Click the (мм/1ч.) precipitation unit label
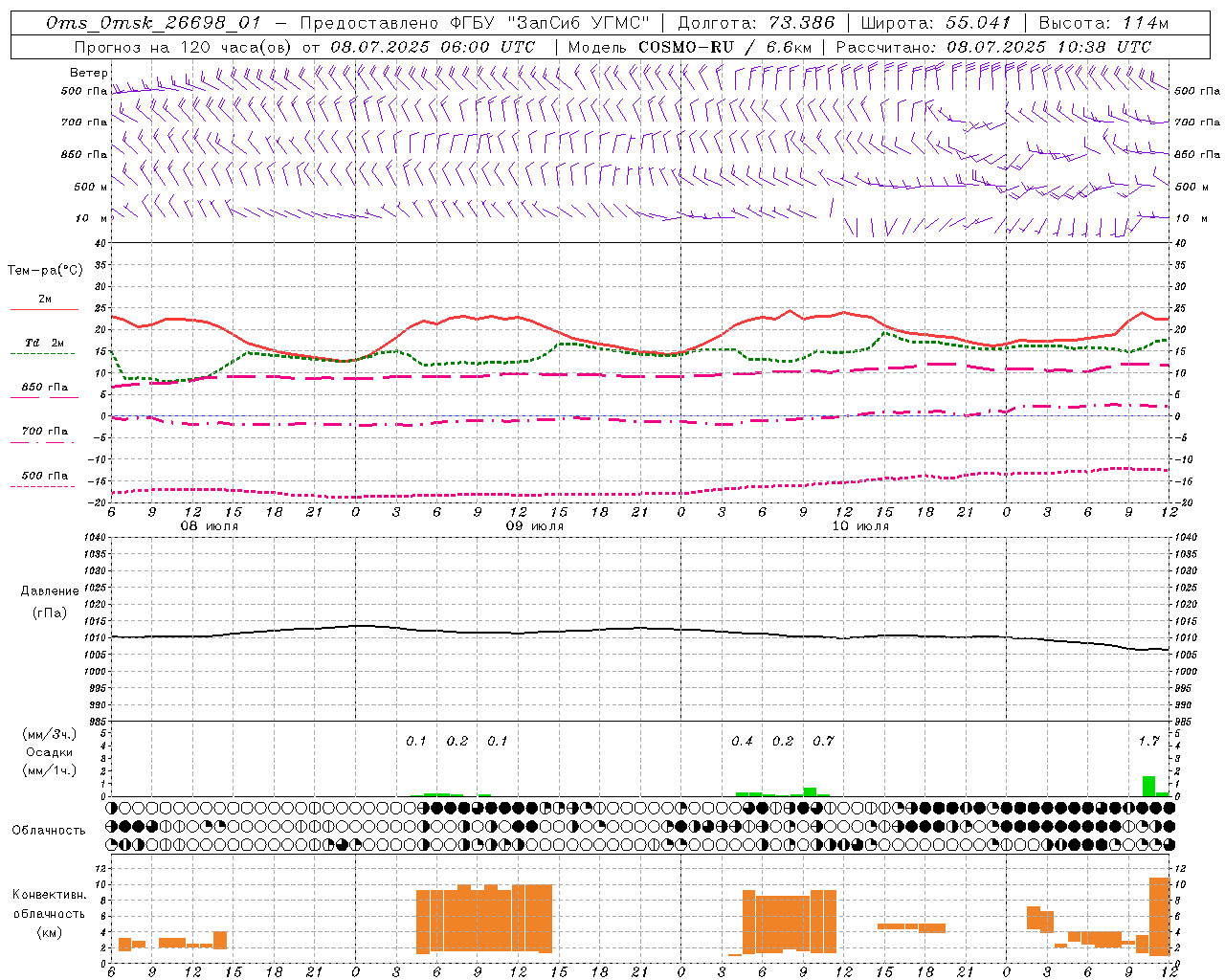The width and height of the screenshot is (1225, 980). 48,770
